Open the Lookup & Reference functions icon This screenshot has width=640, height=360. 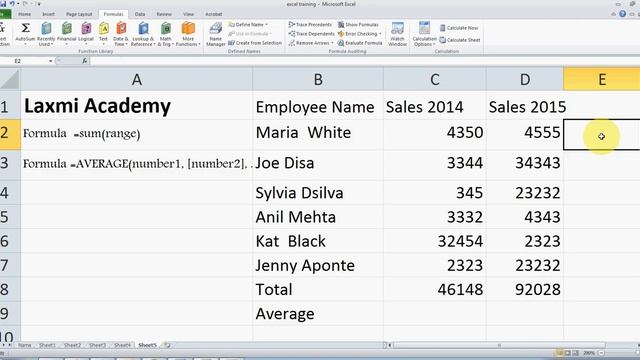142,29
